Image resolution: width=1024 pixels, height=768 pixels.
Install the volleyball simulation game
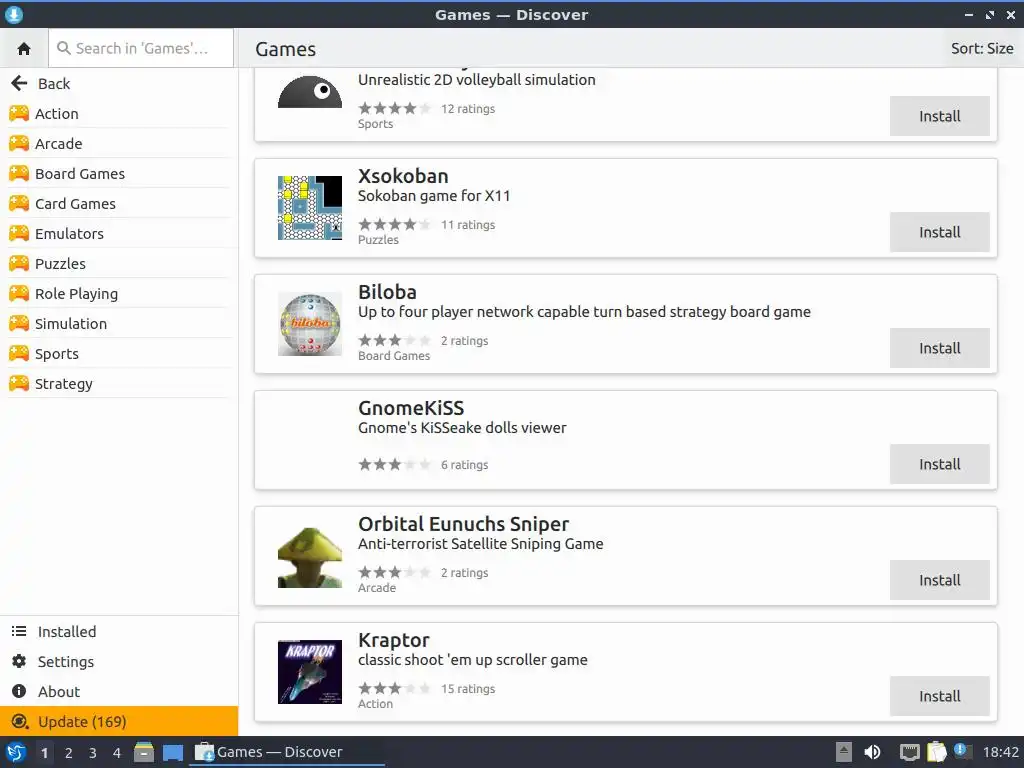pos(939,116)
